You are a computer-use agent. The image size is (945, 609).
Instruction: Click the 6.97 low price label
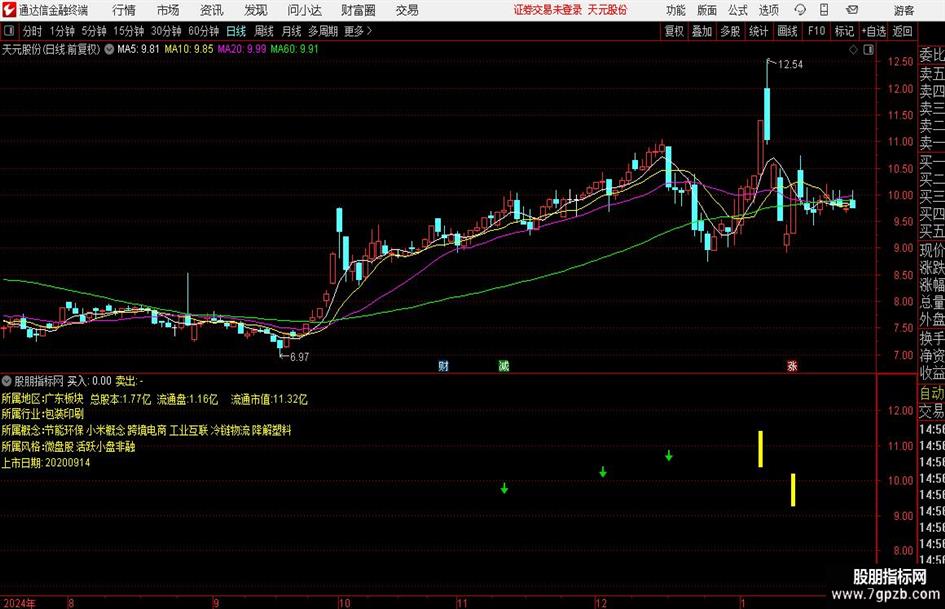pyautogui.click(x=299, y=357)
